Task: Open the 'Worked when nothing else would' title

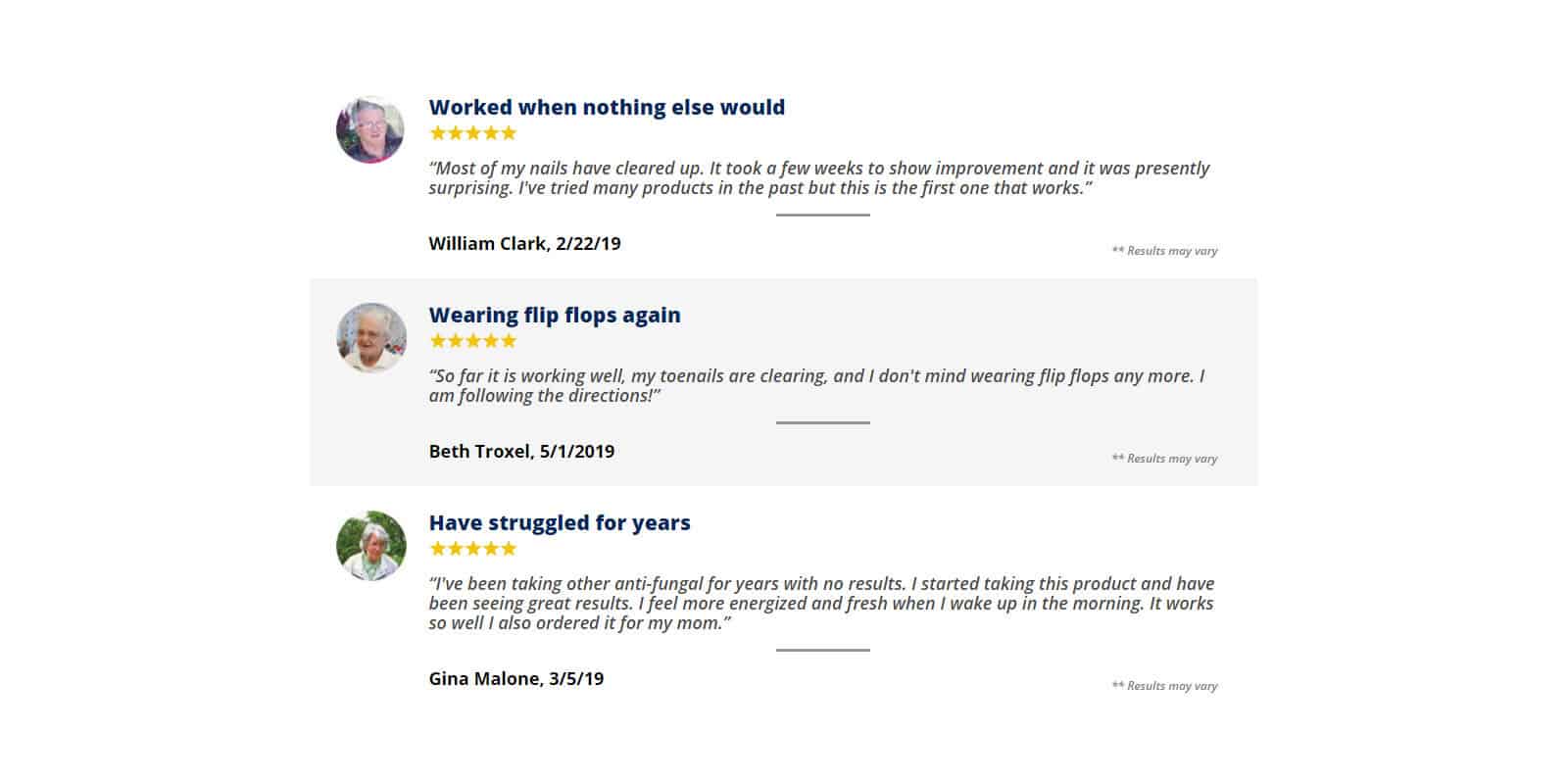Action: coord(607,107)
